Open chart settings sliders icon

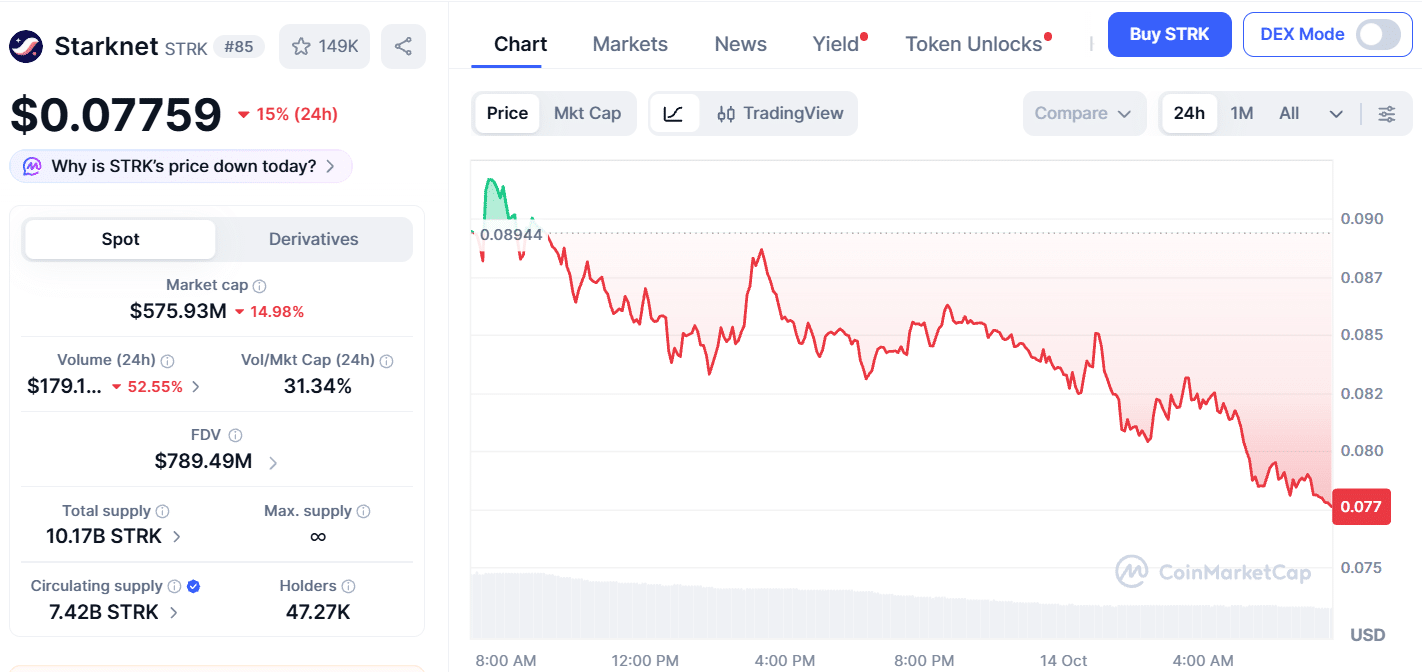tap(1387, 114)
